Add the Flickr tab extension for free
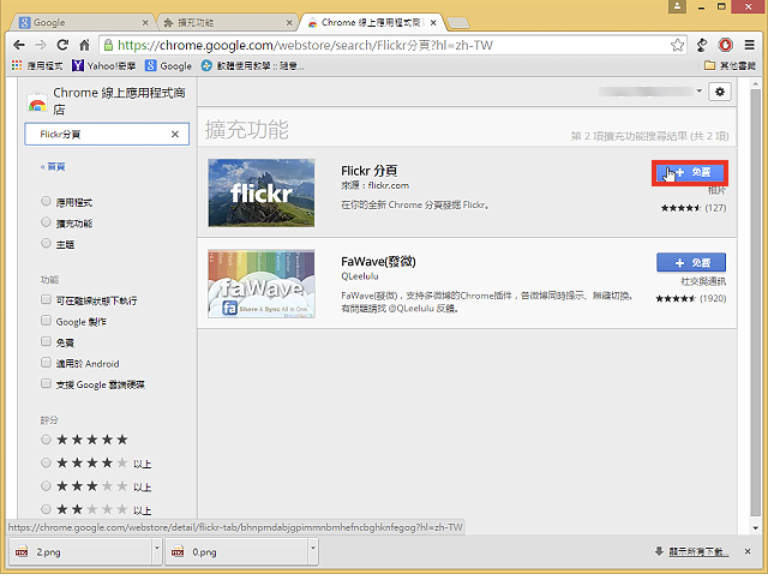 click(690, 173)
